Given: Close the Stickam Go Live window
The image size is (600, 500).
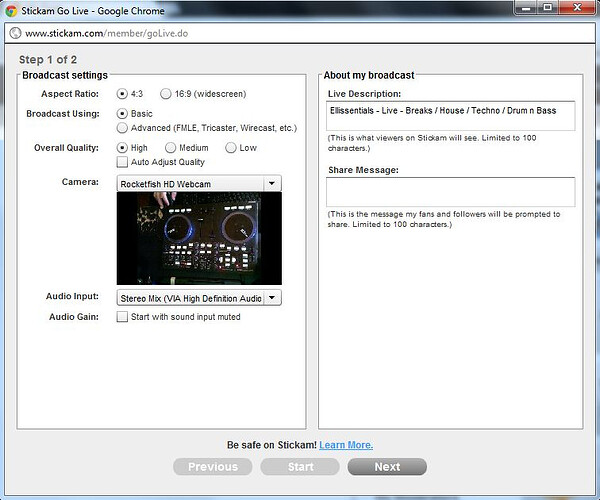Looking at the screenshot, I should coord(577,8).
